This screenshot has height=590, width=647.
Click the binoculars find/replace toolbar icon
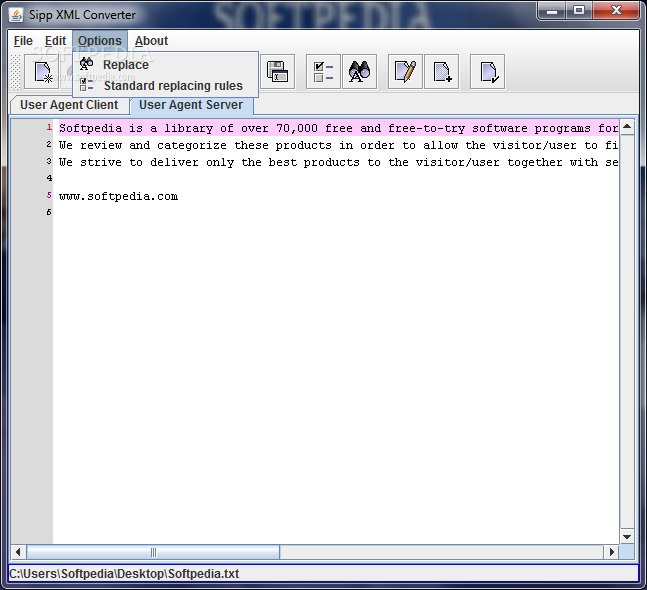[359, 72]
